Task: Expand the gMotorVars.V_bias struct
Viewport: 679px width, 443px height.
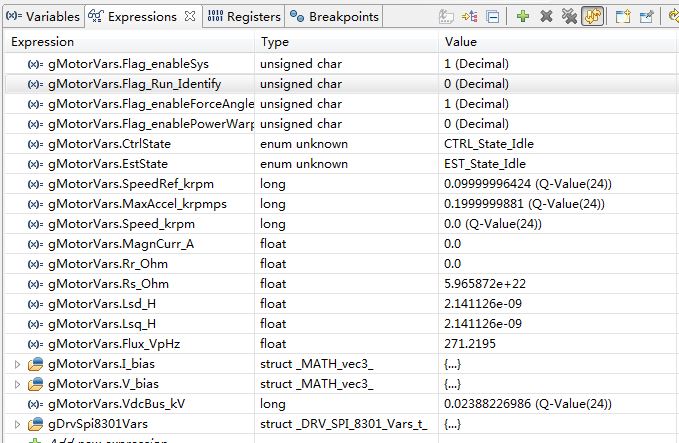Action: (17, 384)
